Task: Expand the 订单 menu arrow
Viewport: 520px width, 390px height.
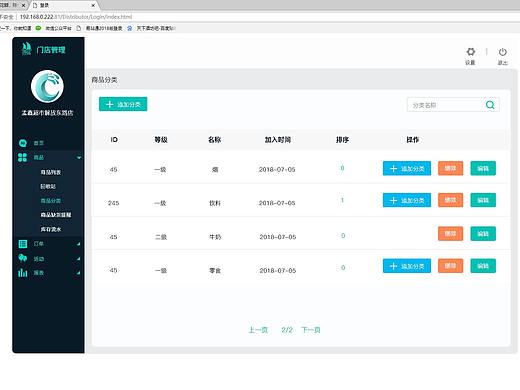Action: pyautogui.click(x=79, y=244)
